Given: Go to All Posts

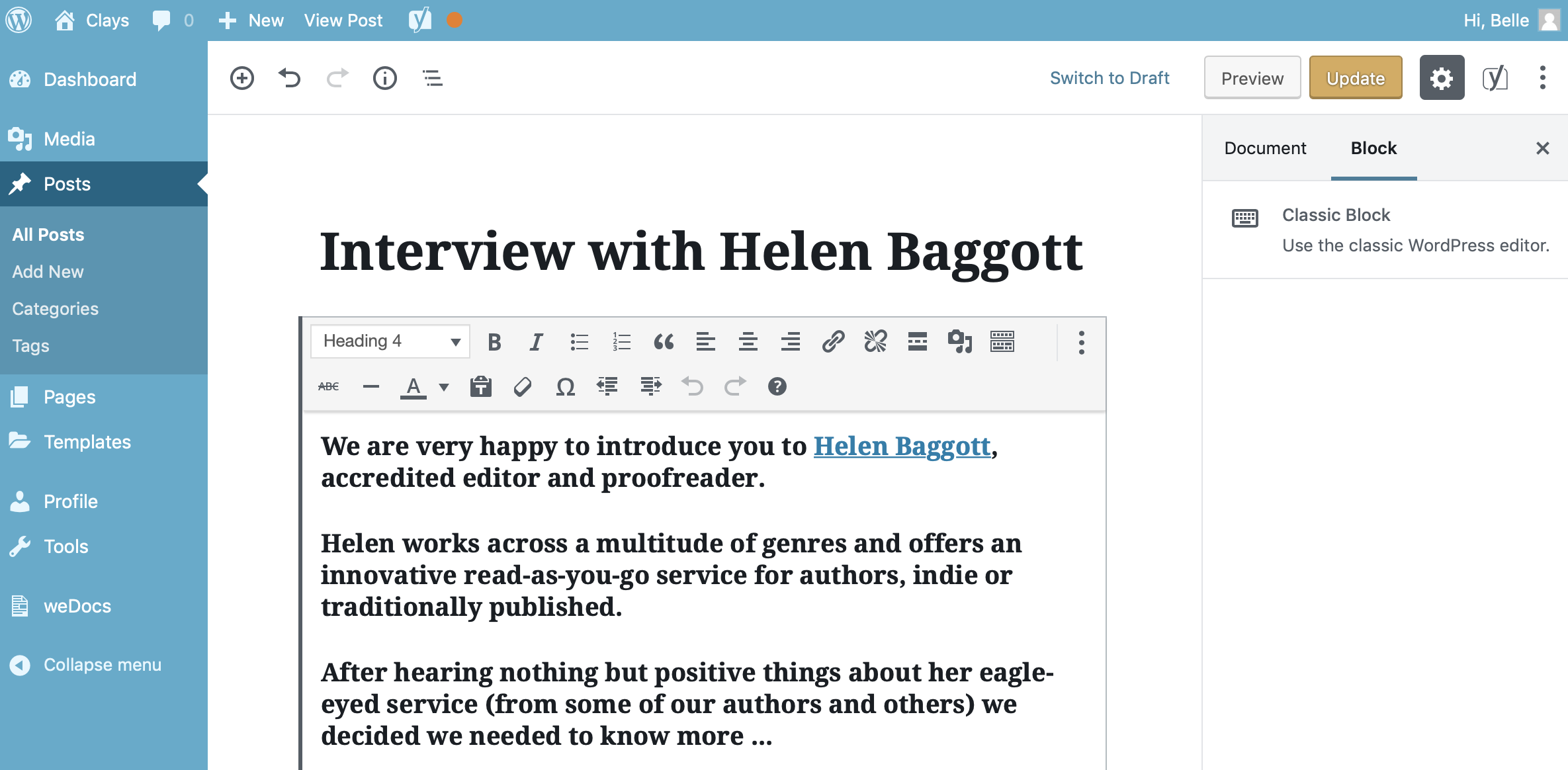Looking at the screenshot, I should point(48,235).
